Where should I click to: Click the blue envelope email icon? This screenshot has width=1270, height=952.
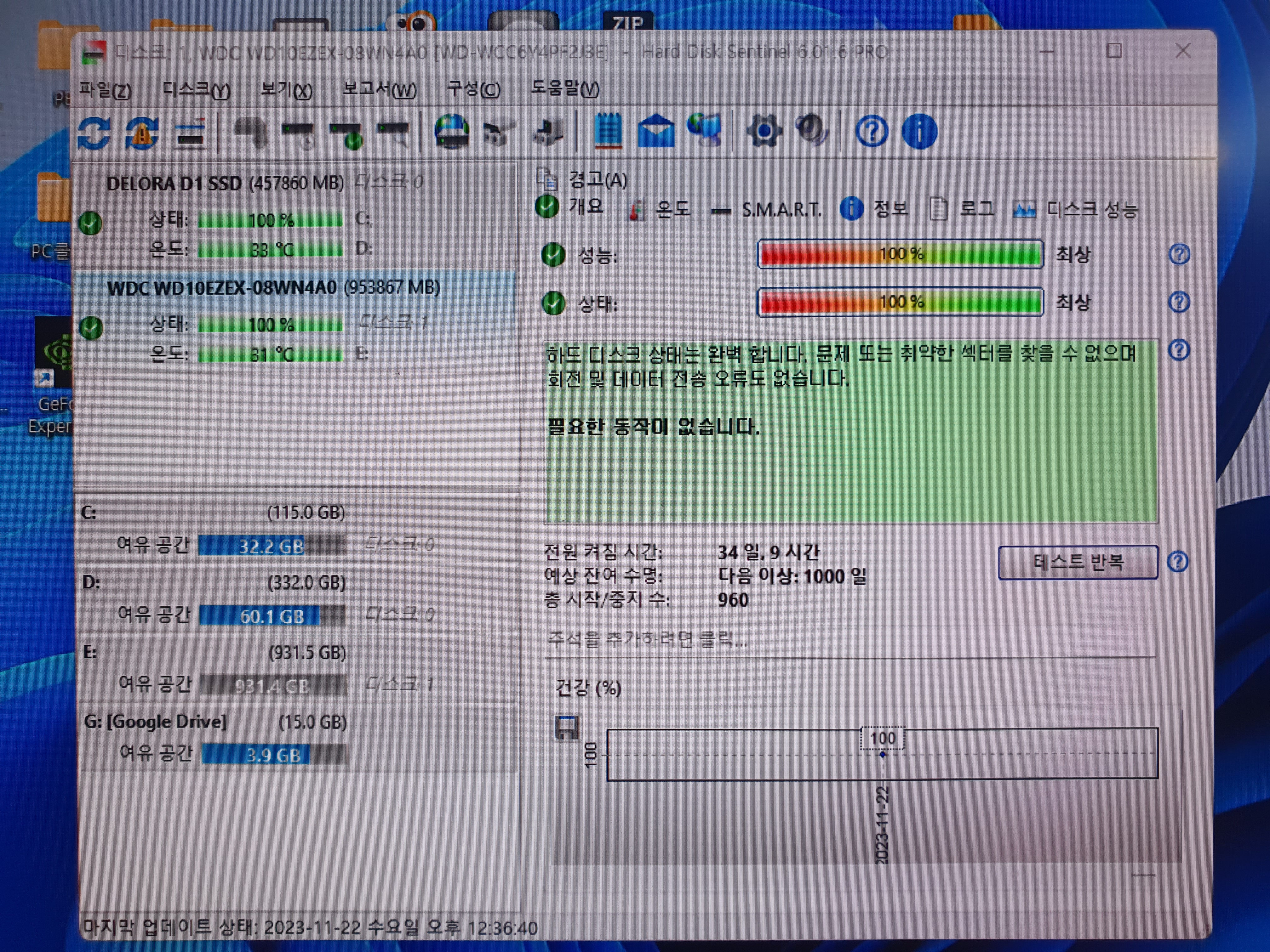[656, 132]
